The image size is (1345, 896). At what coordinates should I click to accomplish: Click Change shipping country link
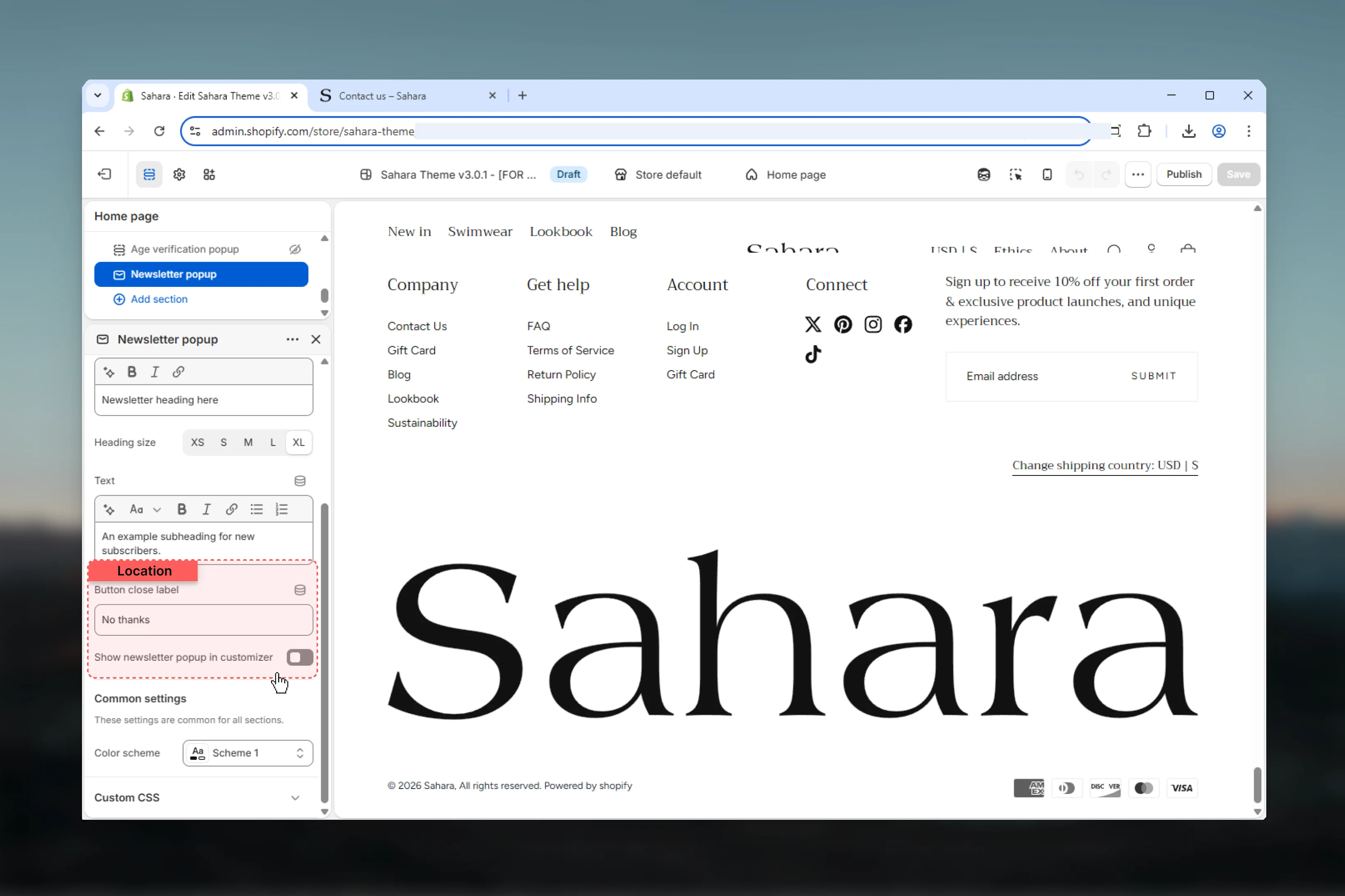point(1105,465)
